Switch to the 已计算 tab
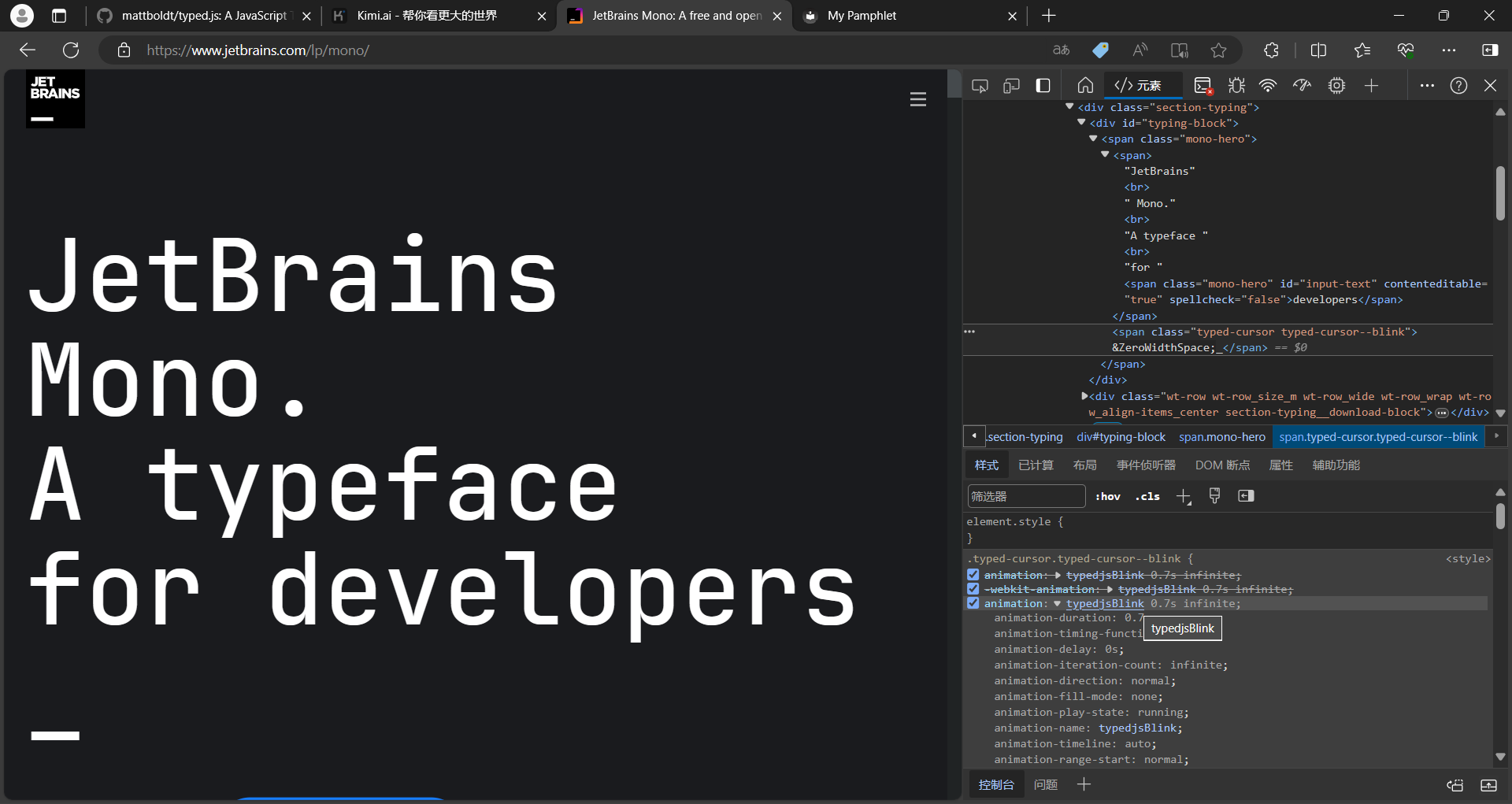The width and height of the screenshot is (1512, 804). pyautogui.click(x=1036, y=465)
